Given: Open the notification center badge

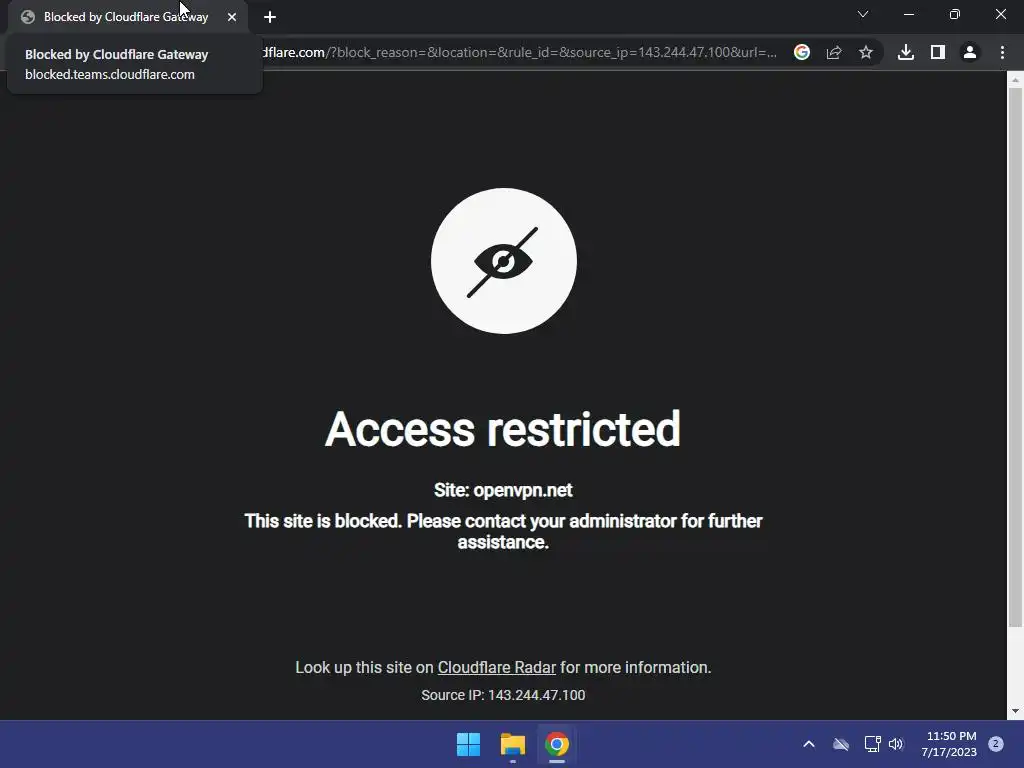Looking at the screenshot, I should pos(996,744).
